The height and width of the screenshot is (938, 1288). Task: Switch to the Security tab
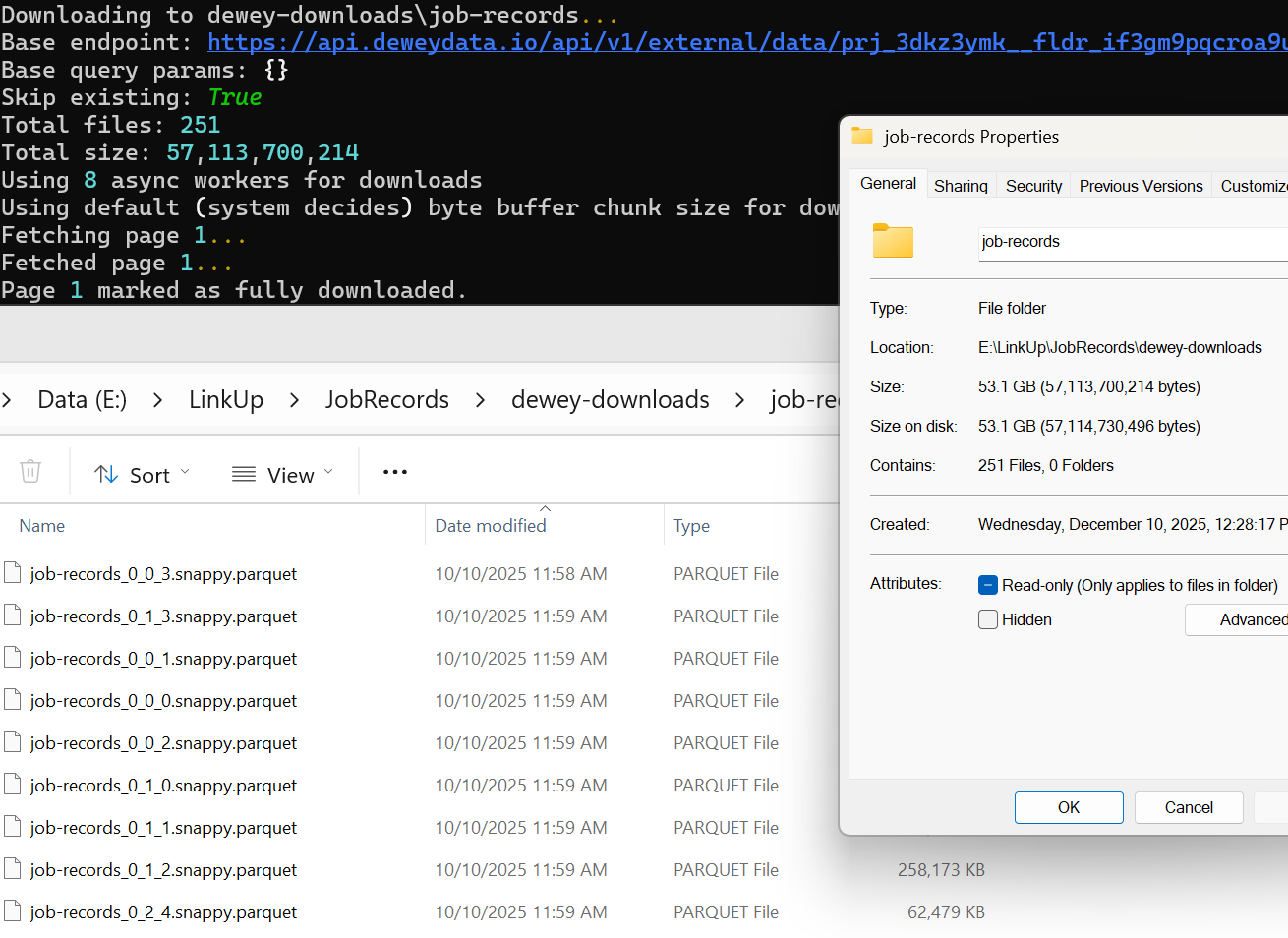pos(1033,186)
